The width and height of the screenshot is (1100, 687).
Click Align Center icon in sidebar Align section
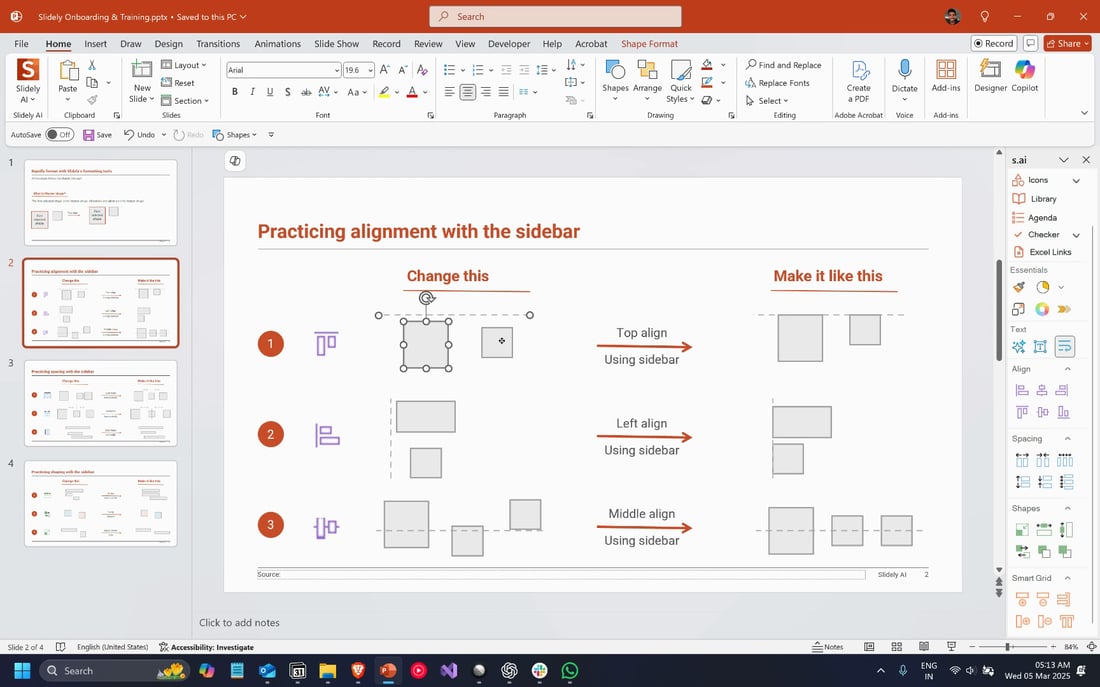point(1042,390)
